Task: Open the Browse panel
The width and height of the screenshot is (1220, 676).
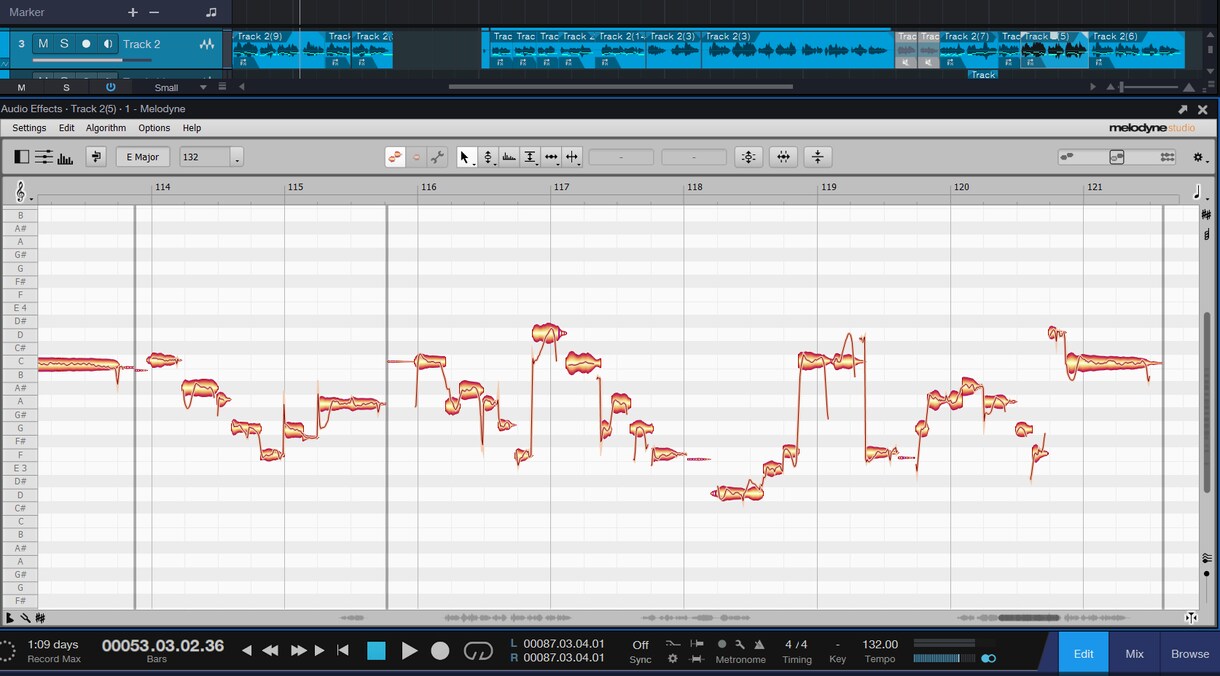Action: pyautogui.click(x=1190, y=654)
